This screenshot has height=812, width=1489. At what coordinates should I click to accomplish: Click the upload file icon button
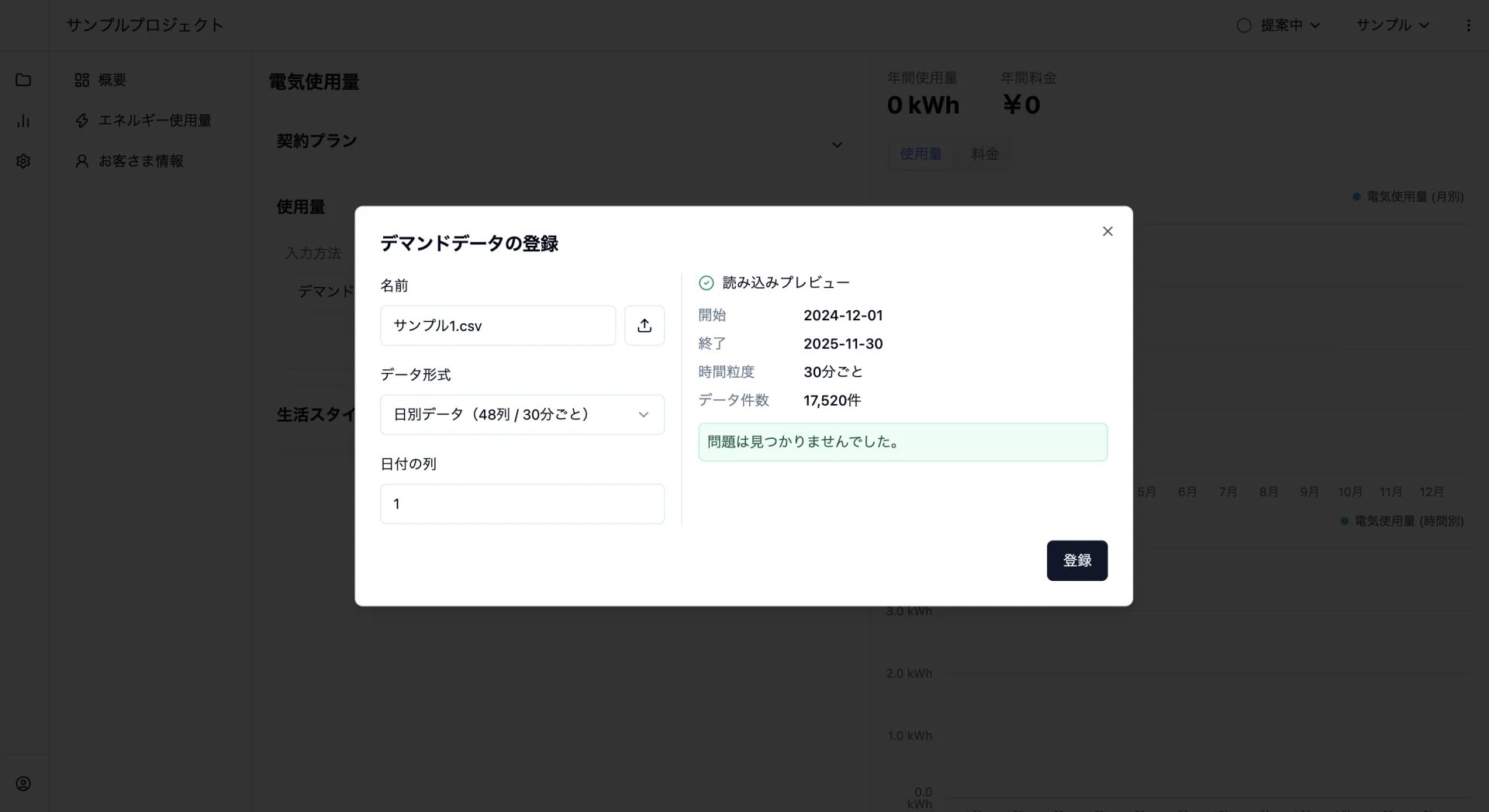pyautogui.click(x=644, y=326)
